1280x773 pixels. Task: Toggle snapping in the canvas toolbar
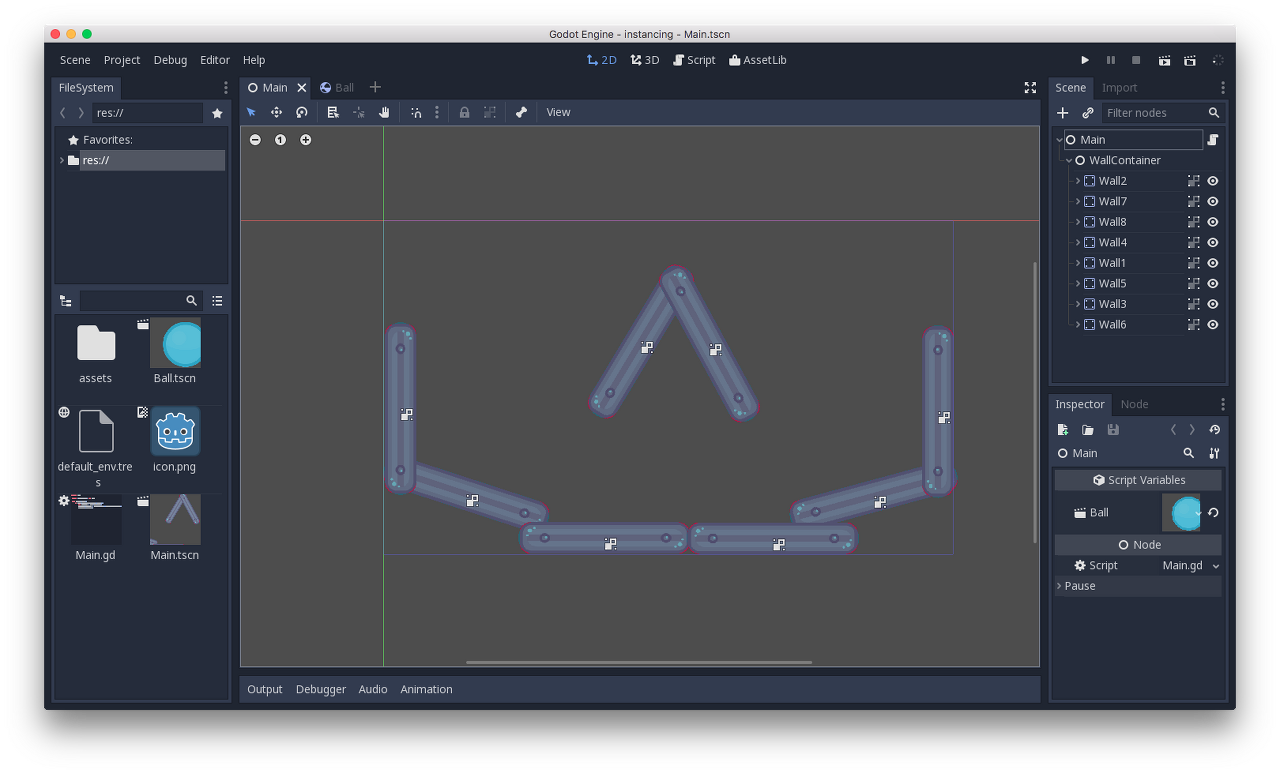pos(416,112)
